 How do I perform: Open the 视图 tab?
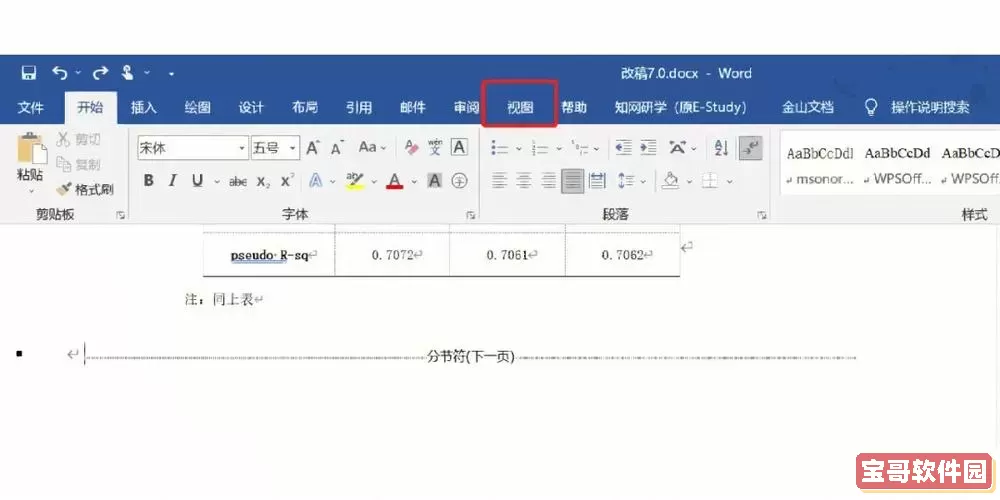click(x=520, y=107)
